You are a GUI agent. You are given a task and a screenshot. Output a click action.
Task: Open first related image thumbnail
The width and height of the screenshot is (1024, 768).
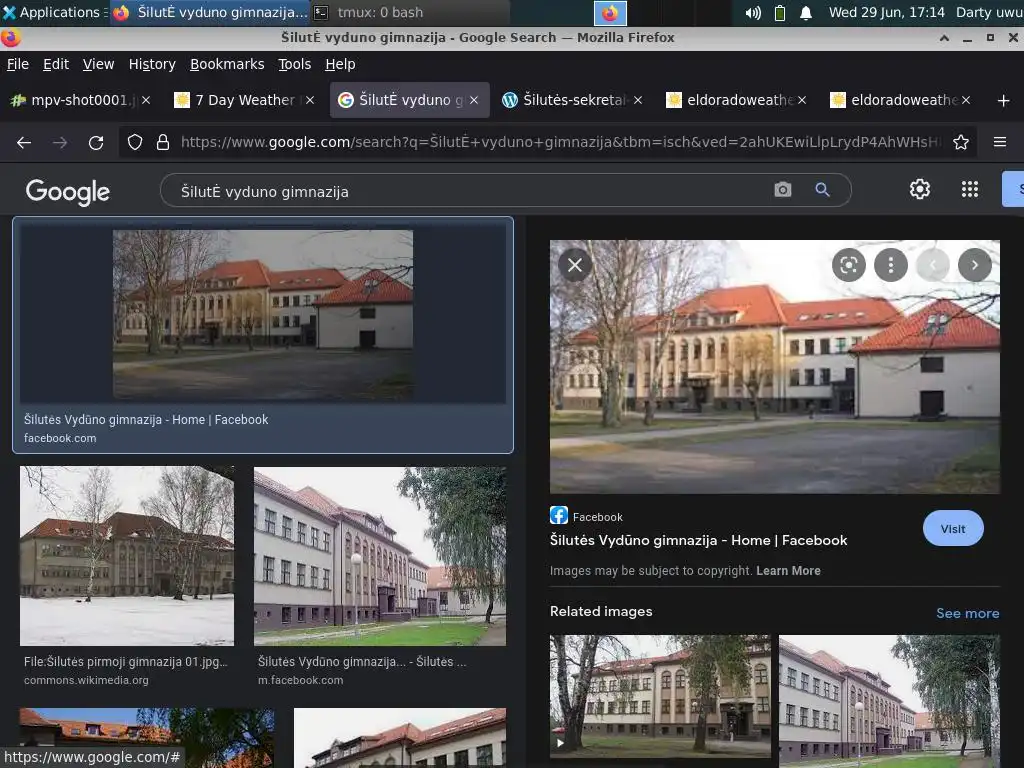point(660,696)
